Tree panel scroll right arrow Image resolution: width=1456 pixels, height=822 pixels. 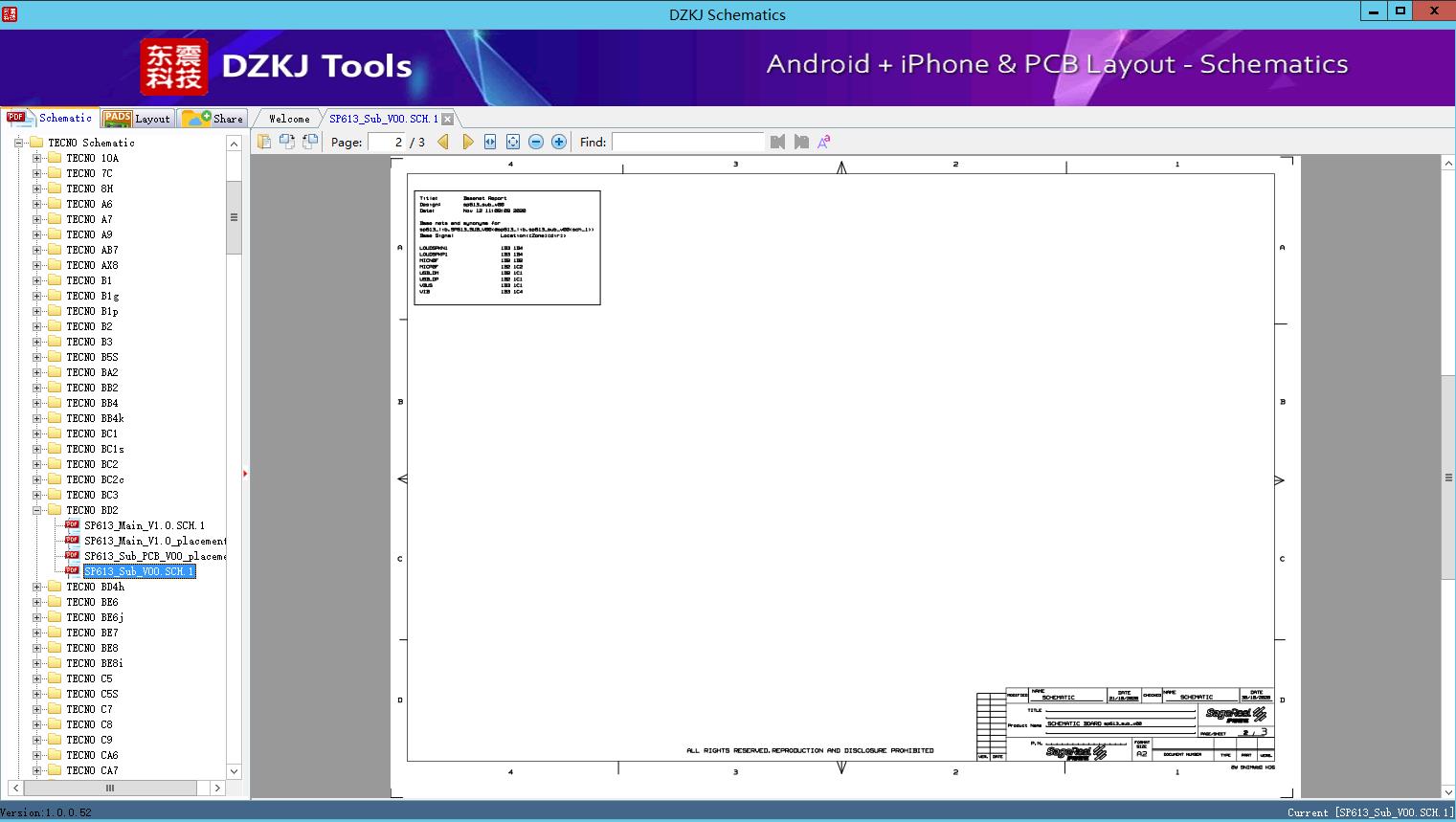coord(217,789)
